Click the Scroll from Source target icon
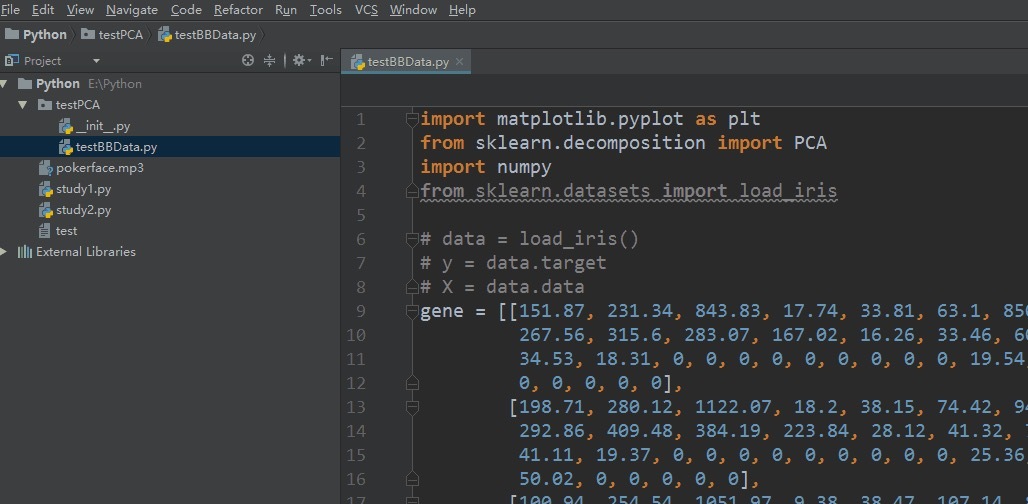 [x=248, y=61]
